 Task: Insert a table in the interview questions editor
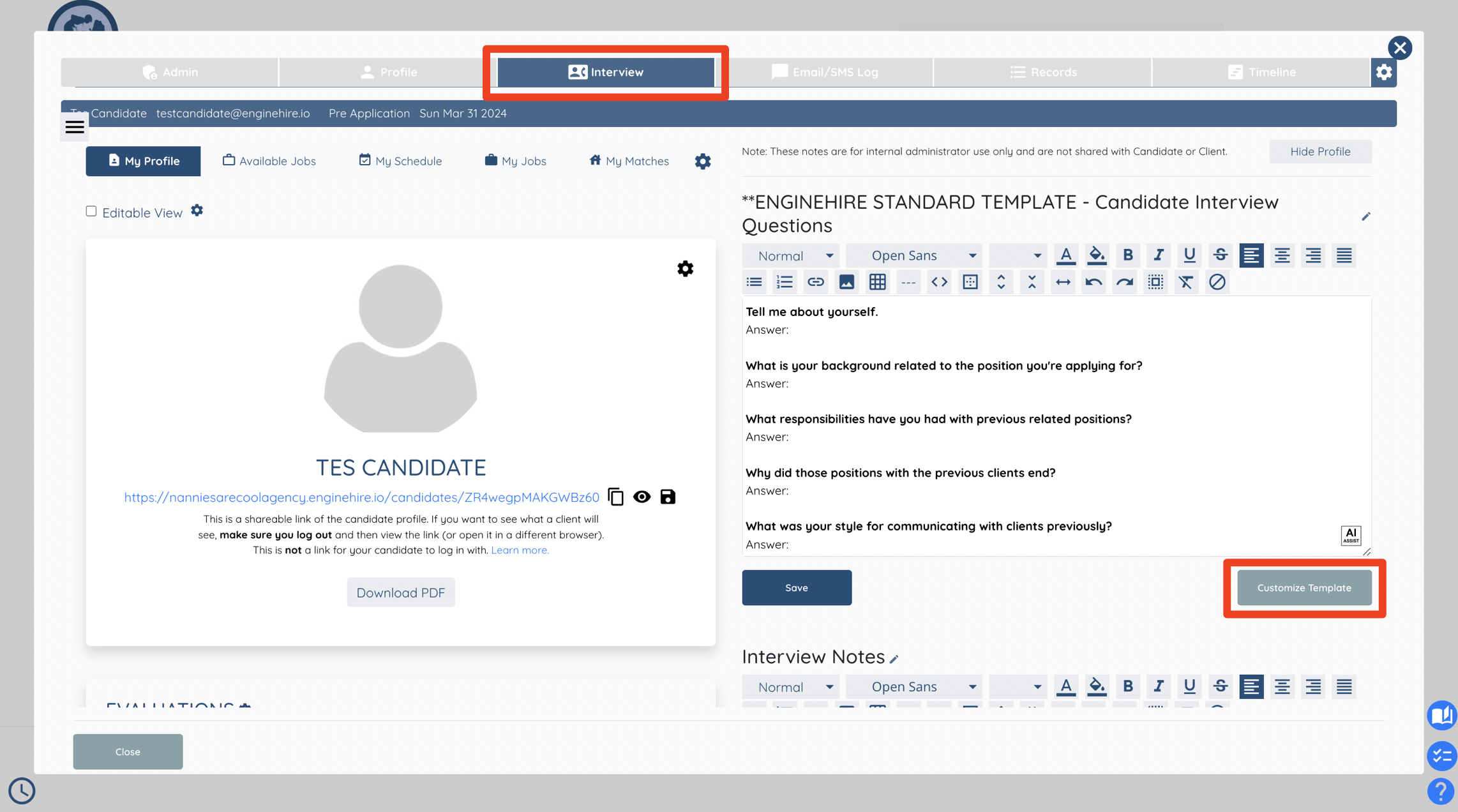pyautogui.click(x=877, y=282)
